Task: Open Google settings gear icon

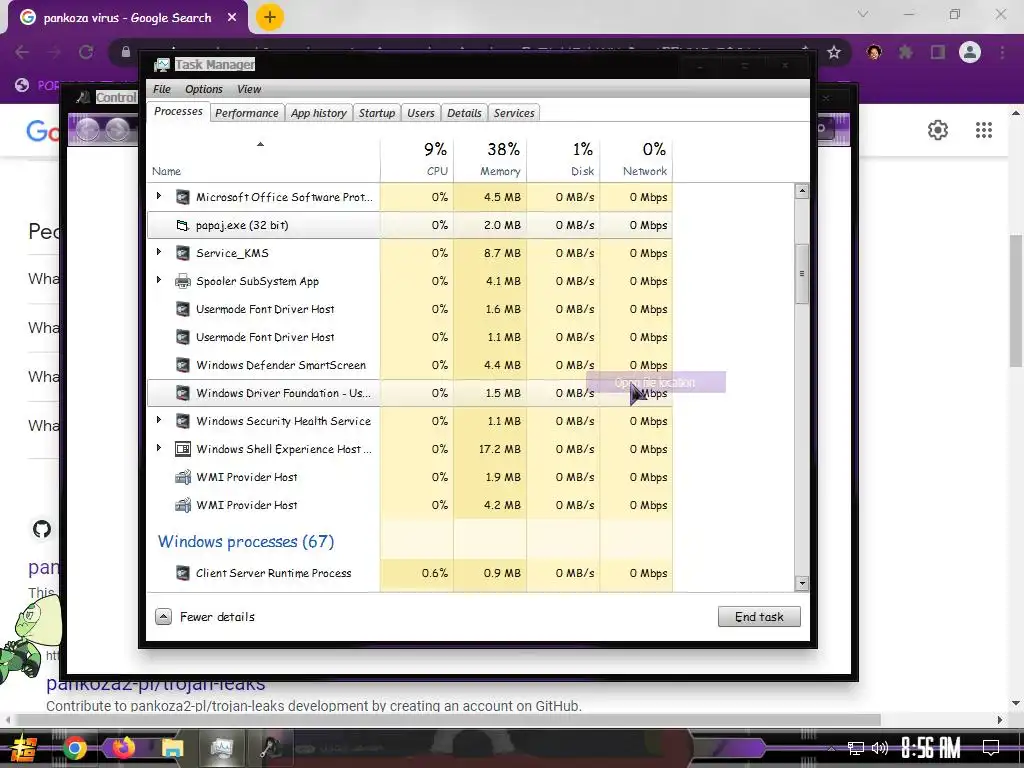Action: (x=938, y=130)
